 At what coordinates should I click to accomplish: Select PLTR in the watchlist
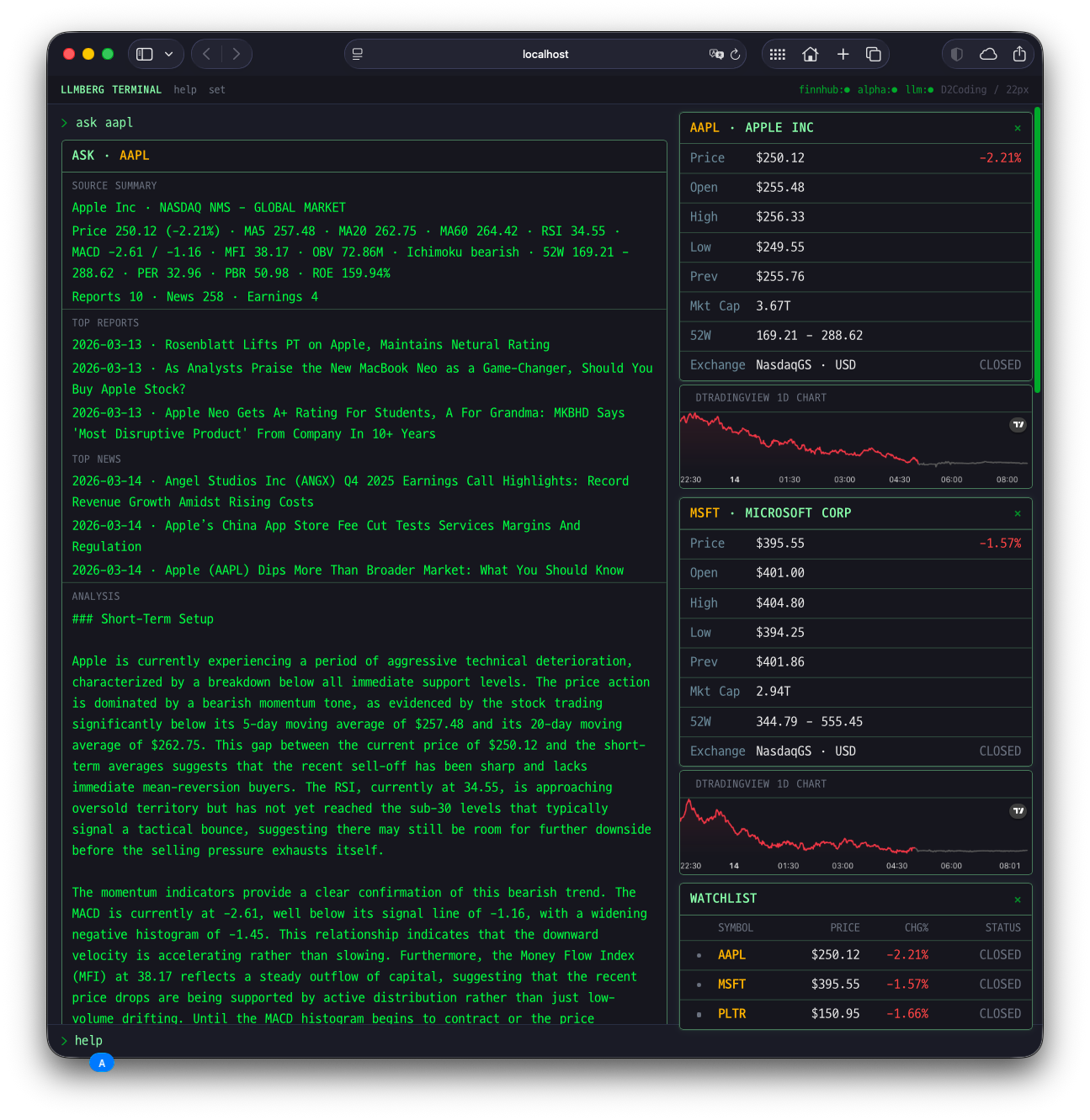click(731, 1014)
